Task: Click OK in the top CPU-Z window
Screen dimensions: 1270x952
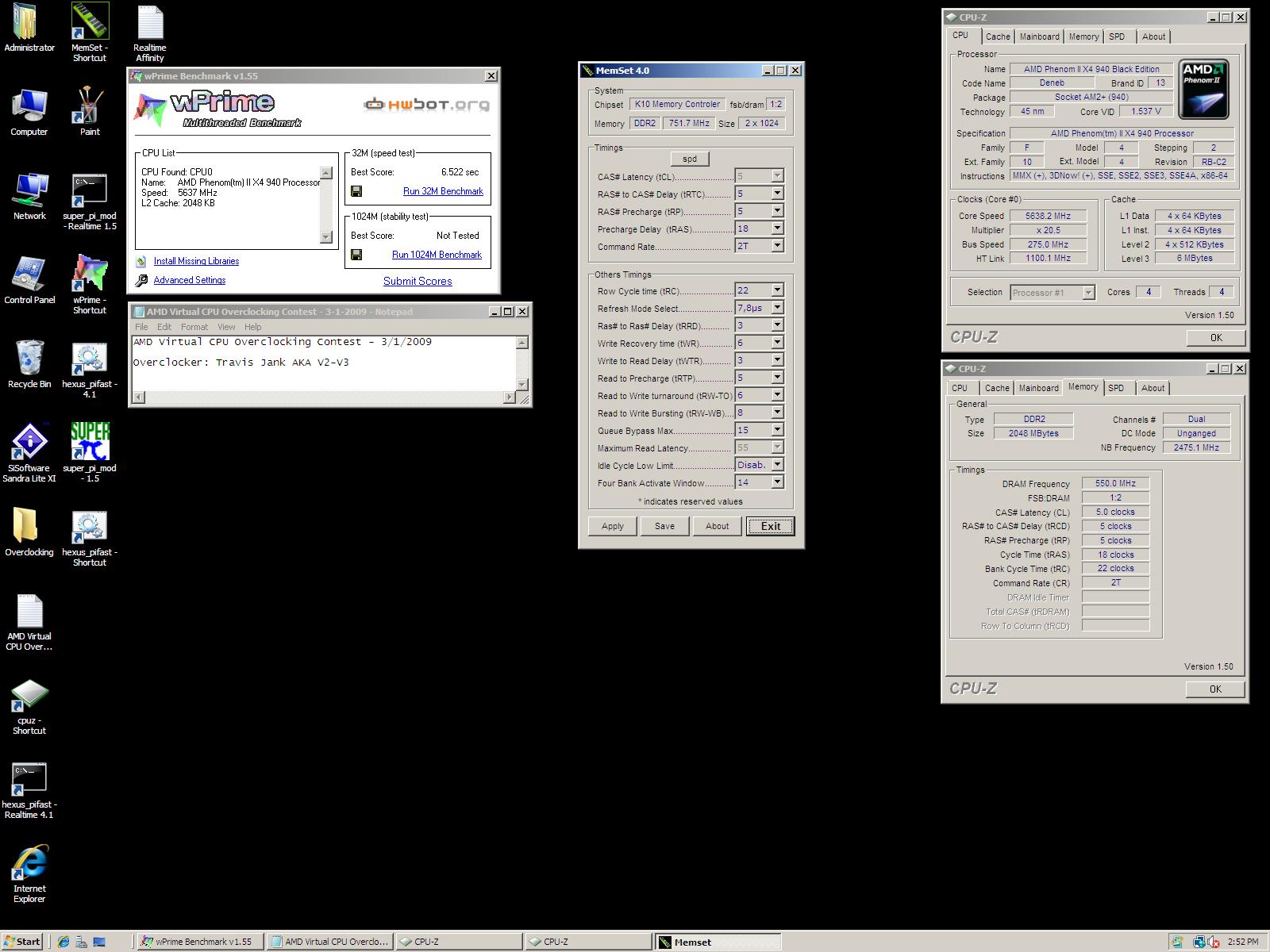Action: pos(1216,338)
